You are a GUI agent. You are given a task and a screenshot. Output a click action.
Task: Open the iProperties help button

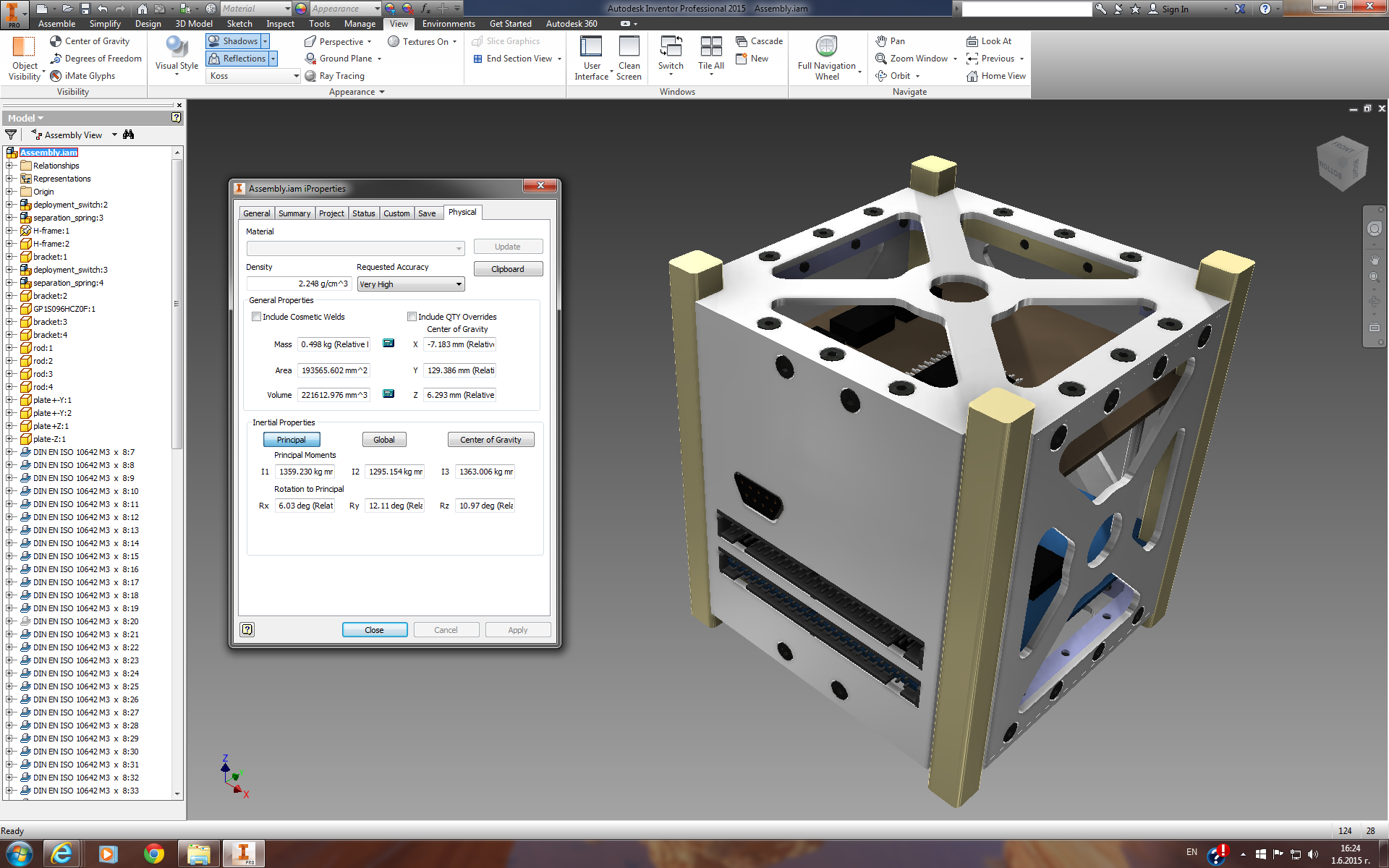(x=247, y=629)
